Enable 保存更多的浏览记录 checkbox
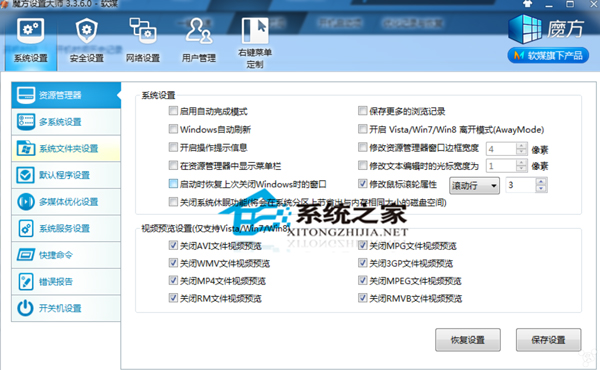The image size is (600, 370). point(362,111)
